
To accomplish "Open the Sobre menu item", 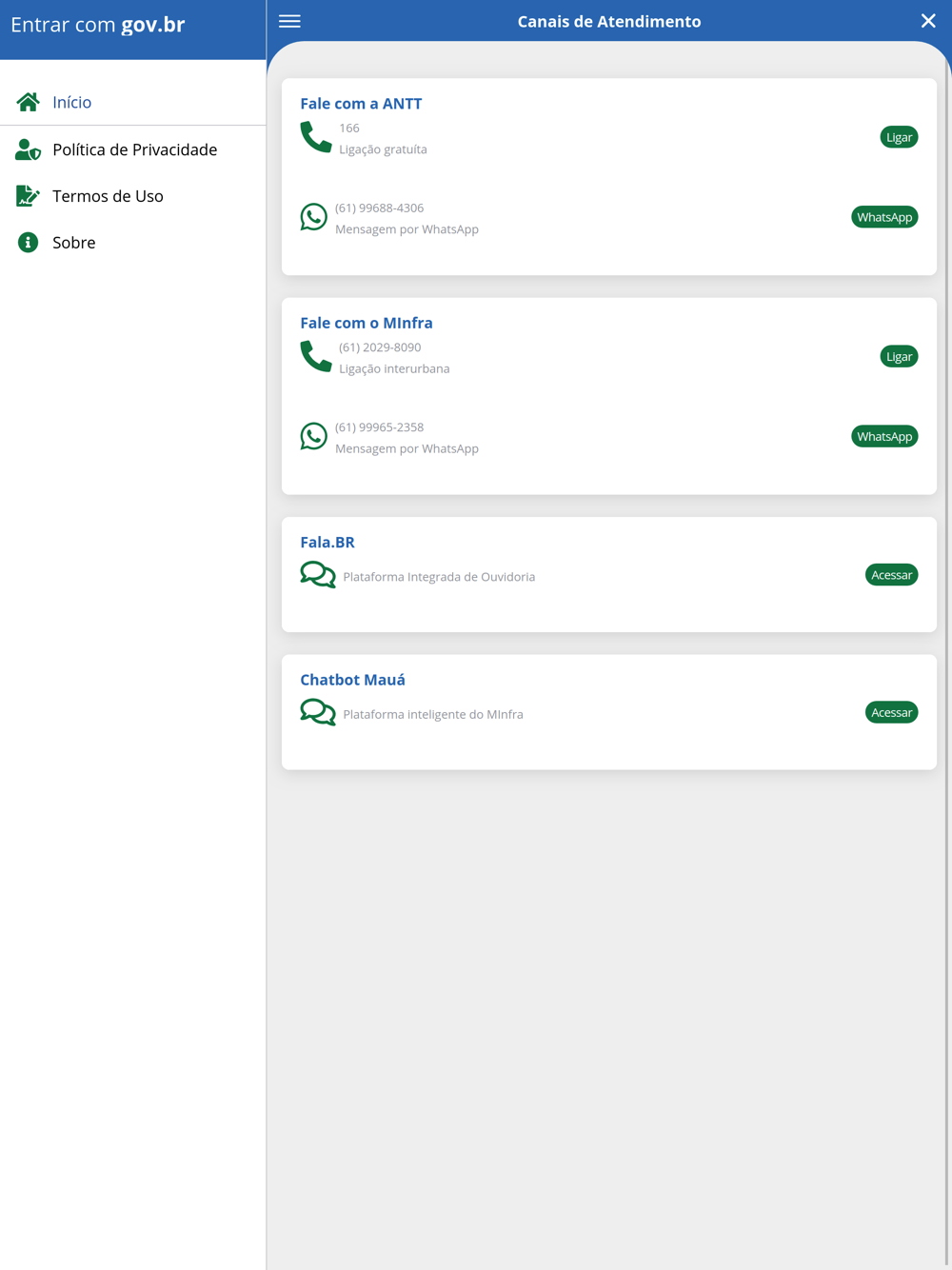I will click(x=132, y=243).
